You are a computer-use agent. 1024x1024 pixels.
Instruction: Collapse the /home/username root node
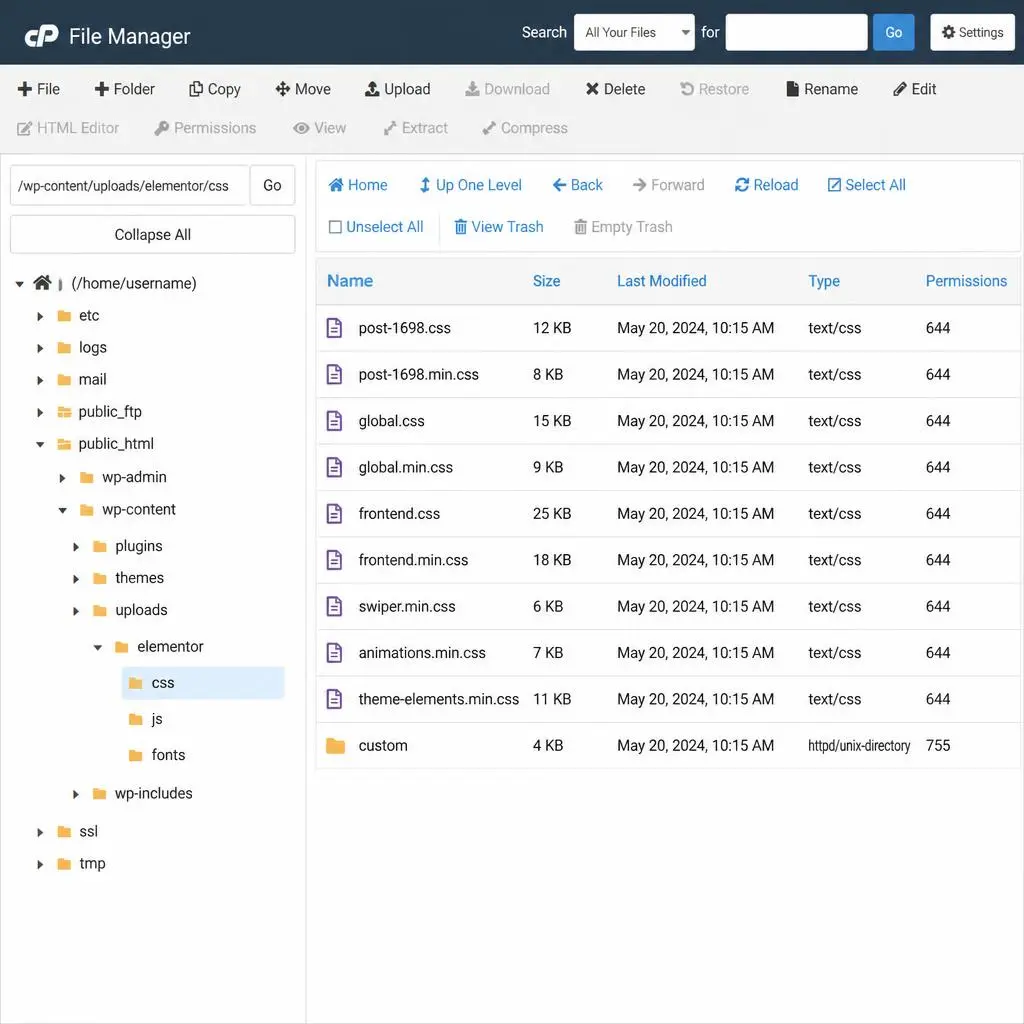(20, 283)
